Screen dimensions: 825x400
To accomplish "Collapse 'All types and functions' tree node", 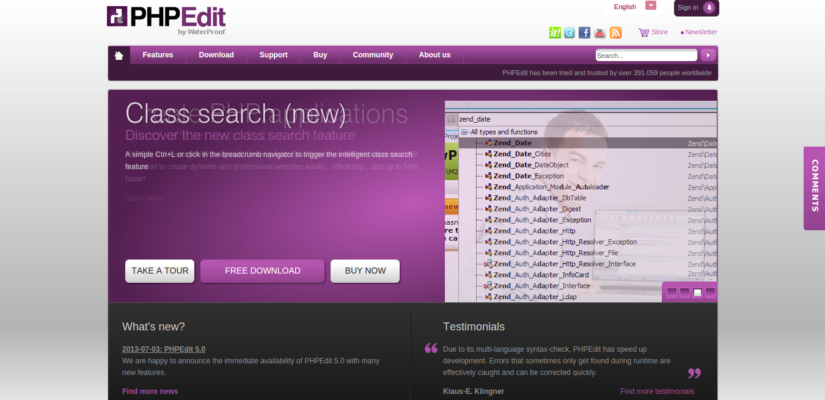I will [464, 132].
